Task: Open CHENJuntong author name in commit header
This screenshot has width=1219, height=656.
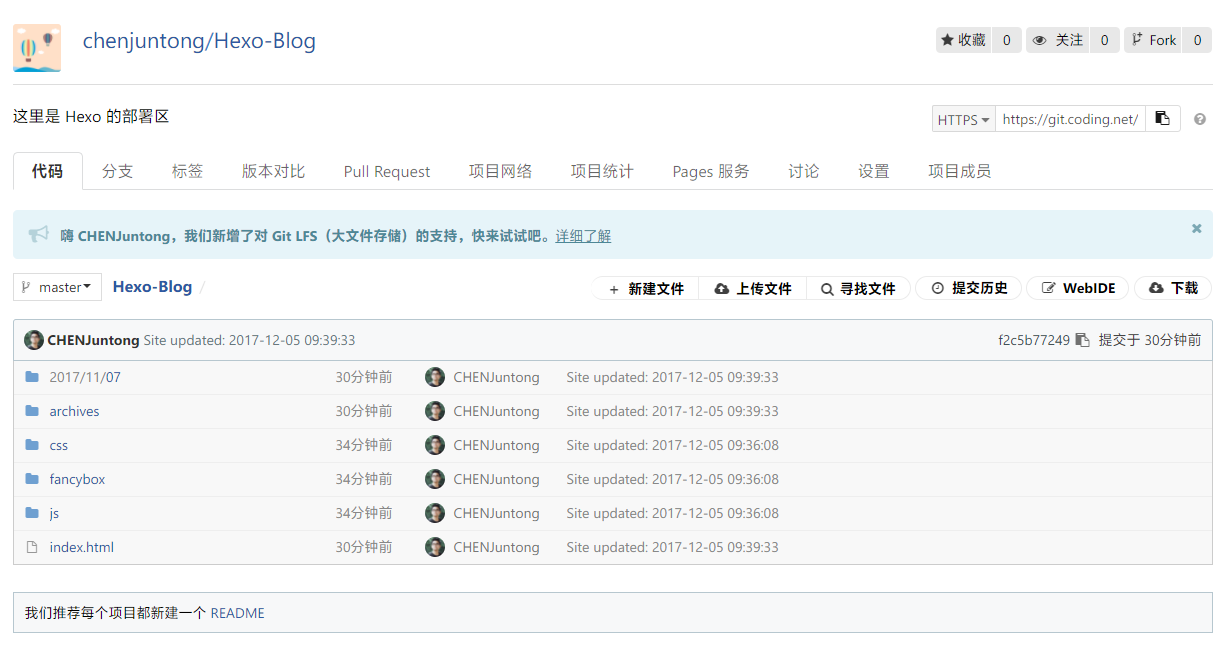Action: pyautogui.click(x=93, y=340)
